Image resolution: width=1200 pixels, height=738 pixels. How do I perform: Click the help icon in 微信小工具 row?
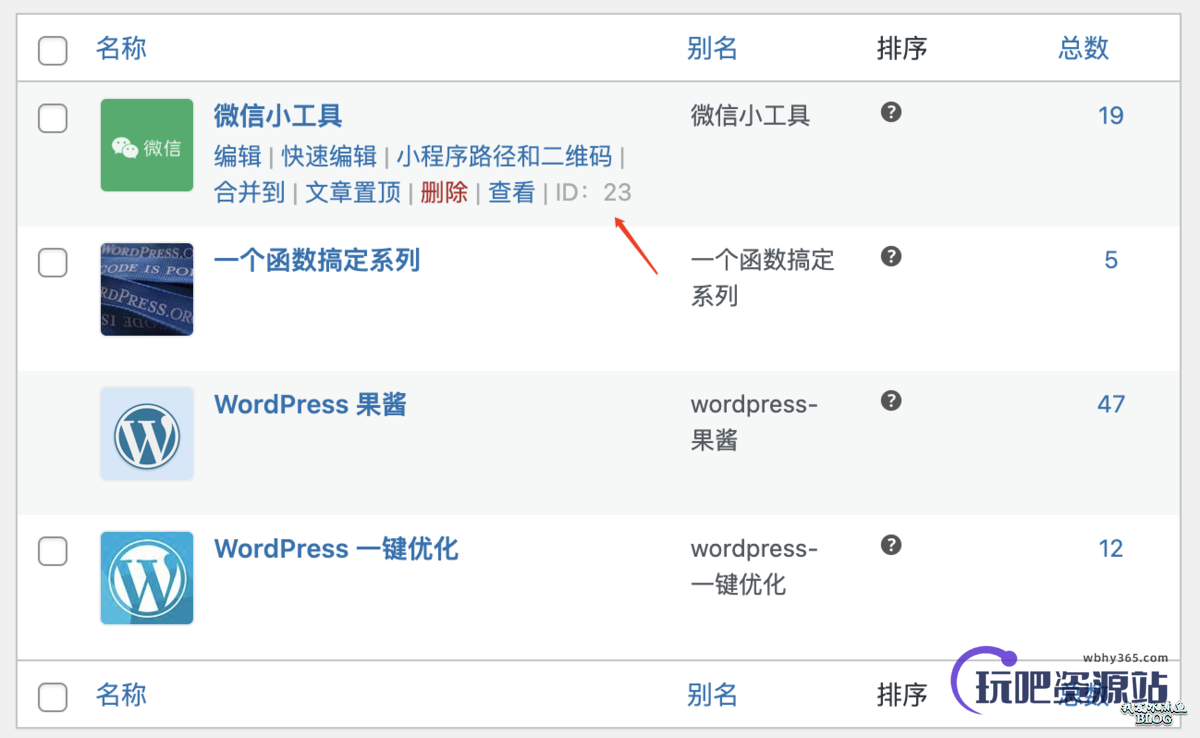tap(891, 112)
